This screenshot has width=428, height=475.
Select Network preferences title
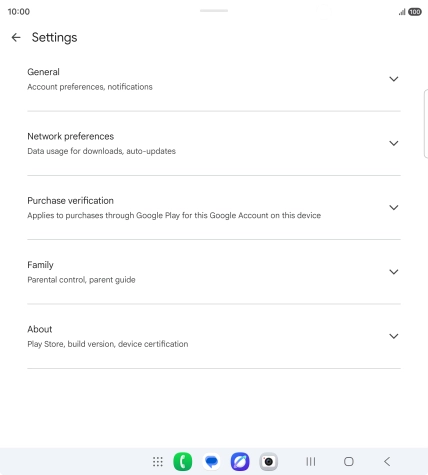pyautogui.click(x=71, y=136)
